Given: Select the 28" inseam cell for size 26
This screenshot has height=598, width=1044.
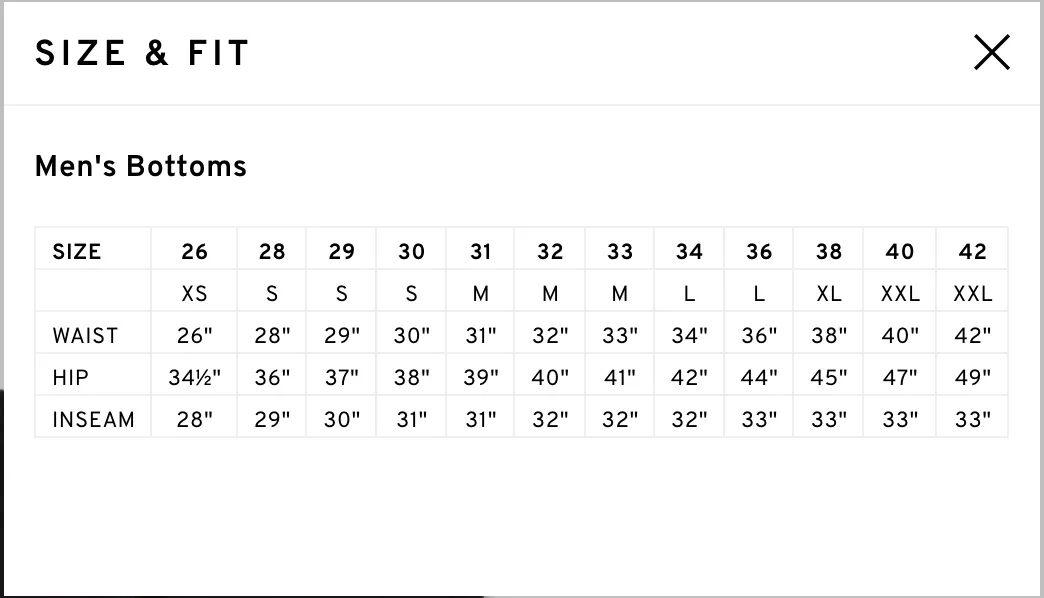Looking at the screenshot, I should 194,419.
